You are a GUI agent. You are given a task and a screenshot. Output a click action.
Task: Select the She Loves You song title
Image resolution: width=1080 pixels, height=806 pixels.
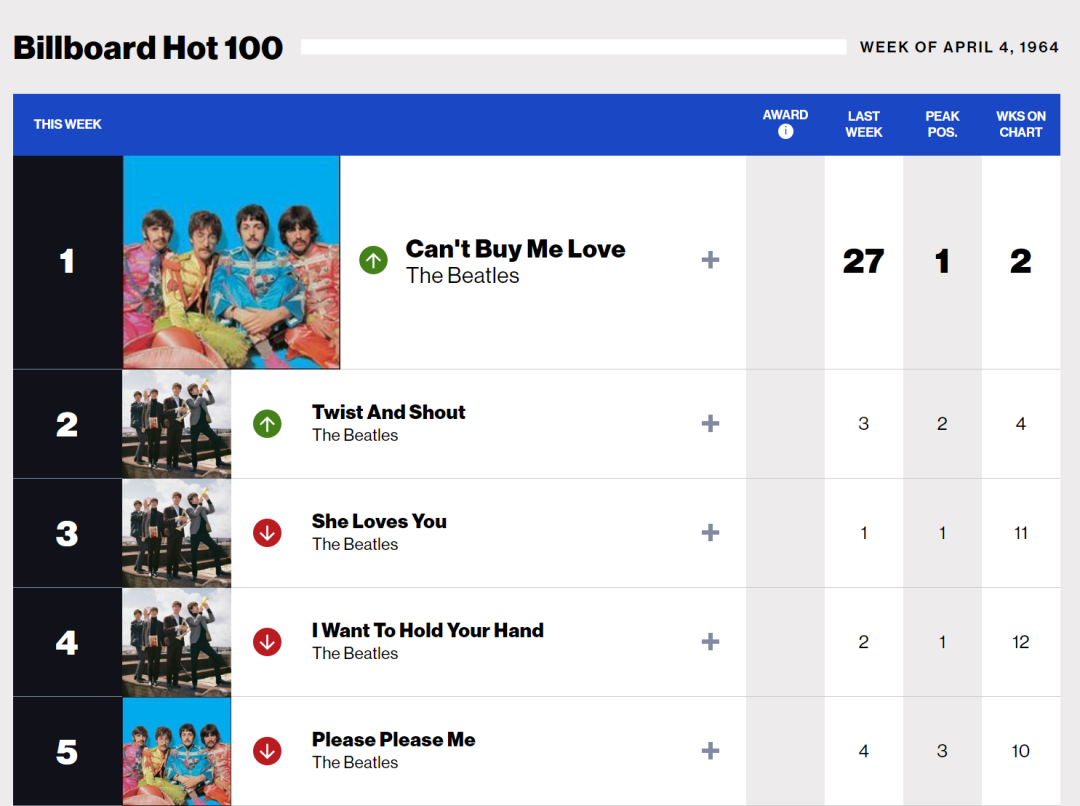(x=379, y=521)
